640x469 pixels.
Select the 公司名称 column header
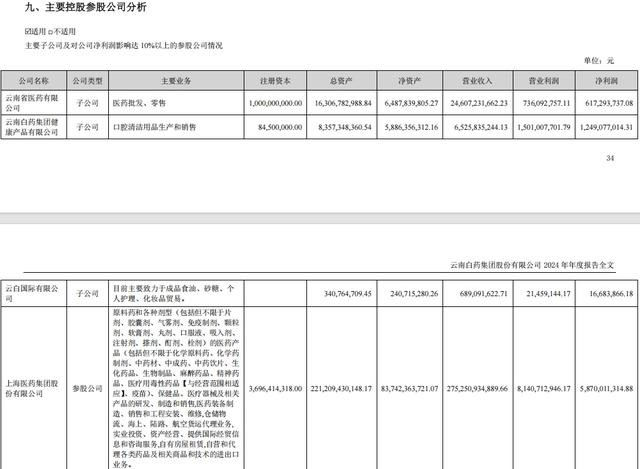click(33, 81)
